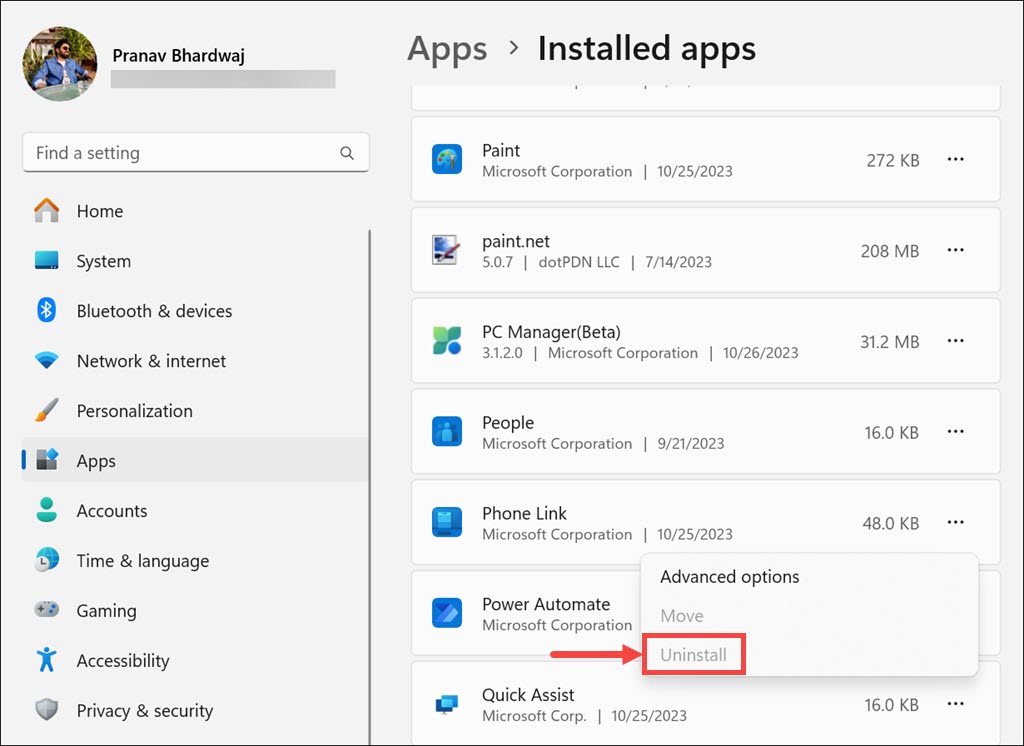
Task: Open more options for Paint
Action: coord(955,160)
